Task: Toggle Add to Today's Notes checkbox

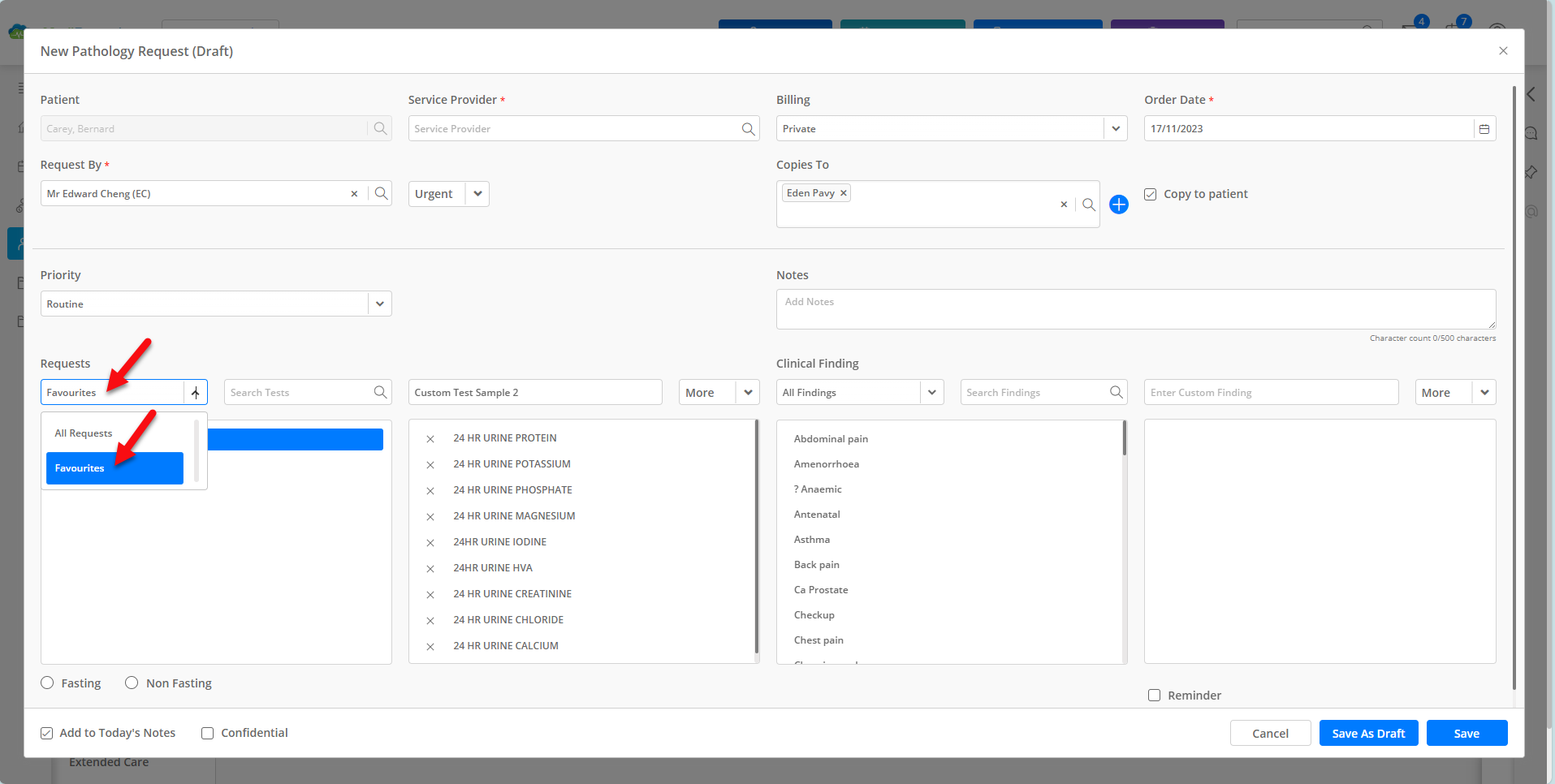Action: 47,733
